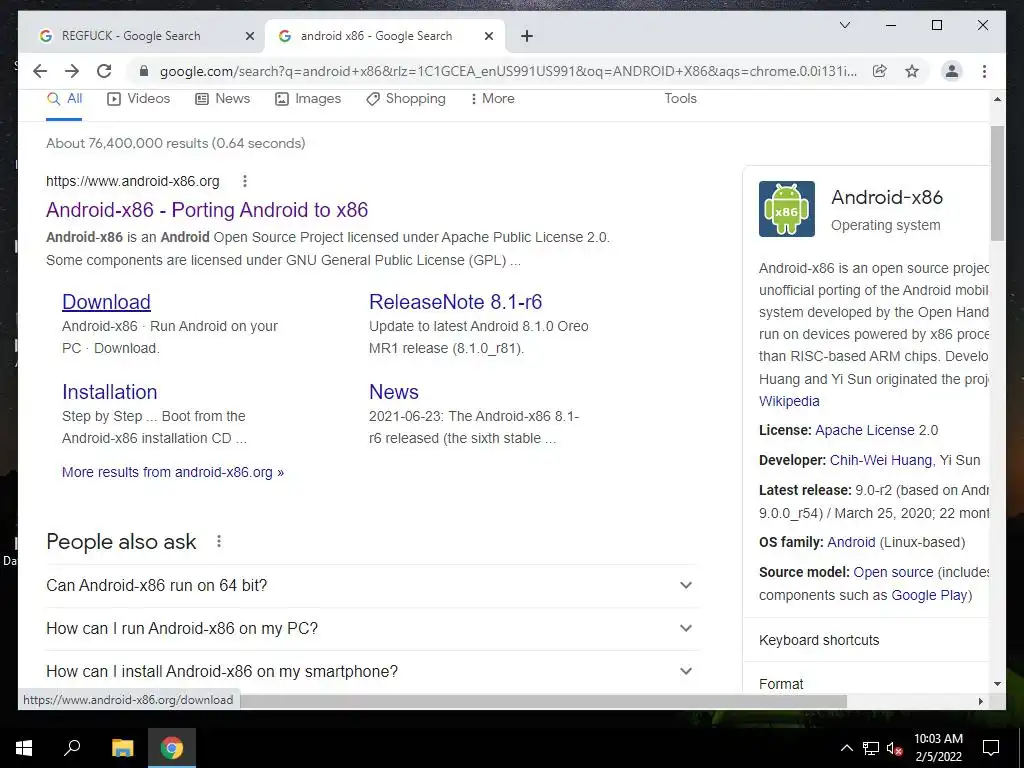Image resolution: width=1024 pixels, height=768 pixels.
Task: Click the vertical page scrollbar thumb
Action: pyautogui.click(x=997, y=184)
